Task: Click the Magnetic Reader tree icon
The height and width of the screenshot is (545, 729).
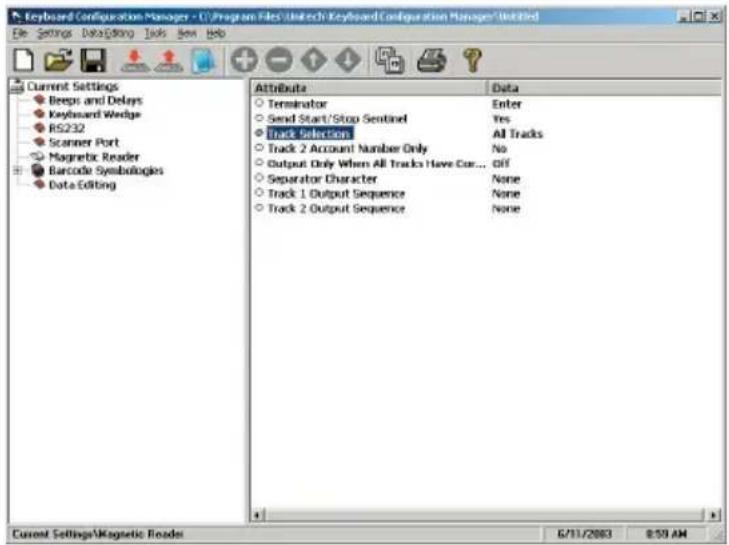Action: [38, 156]
